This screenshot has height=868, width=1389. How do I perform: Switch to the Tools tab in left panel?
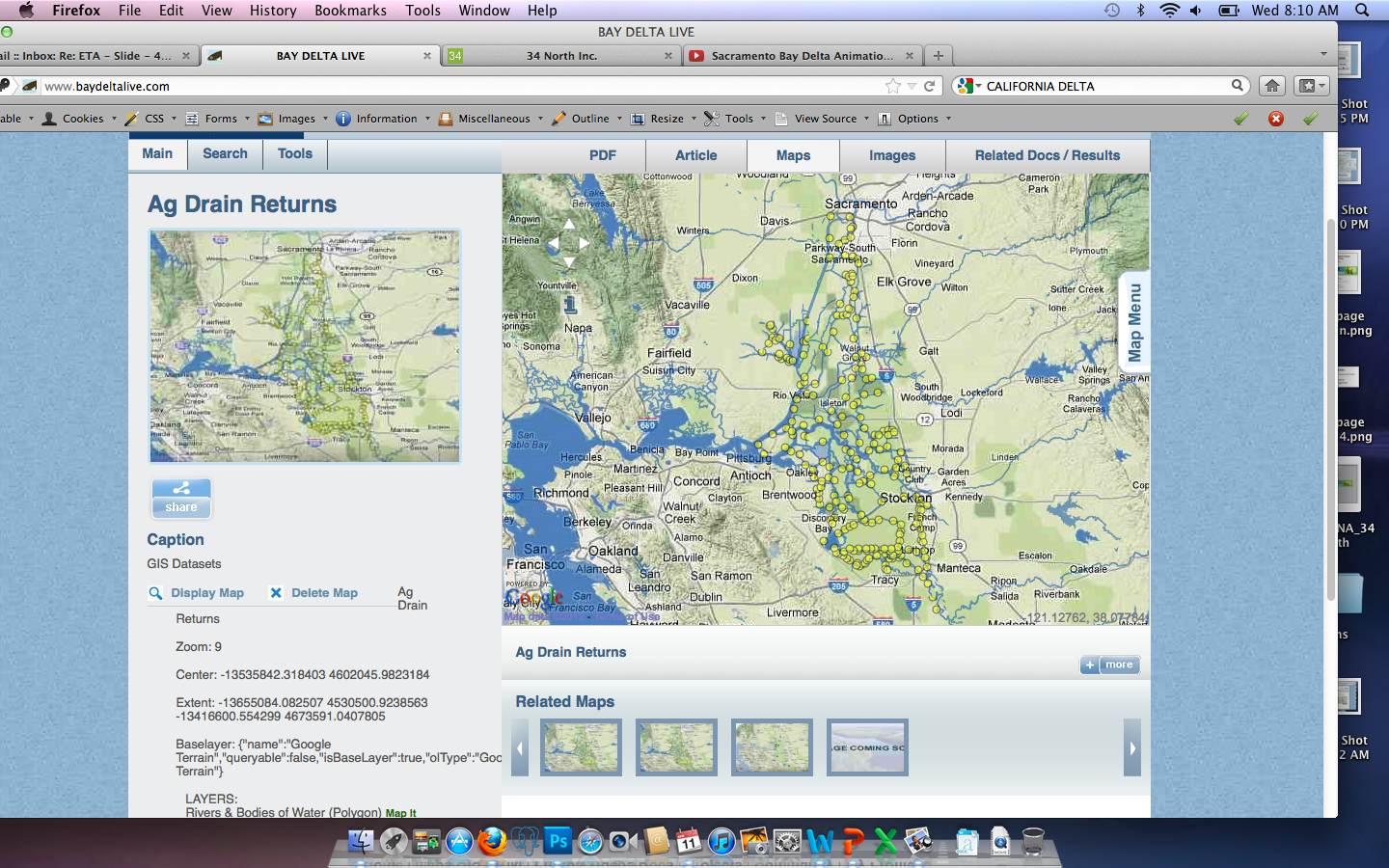295,153
